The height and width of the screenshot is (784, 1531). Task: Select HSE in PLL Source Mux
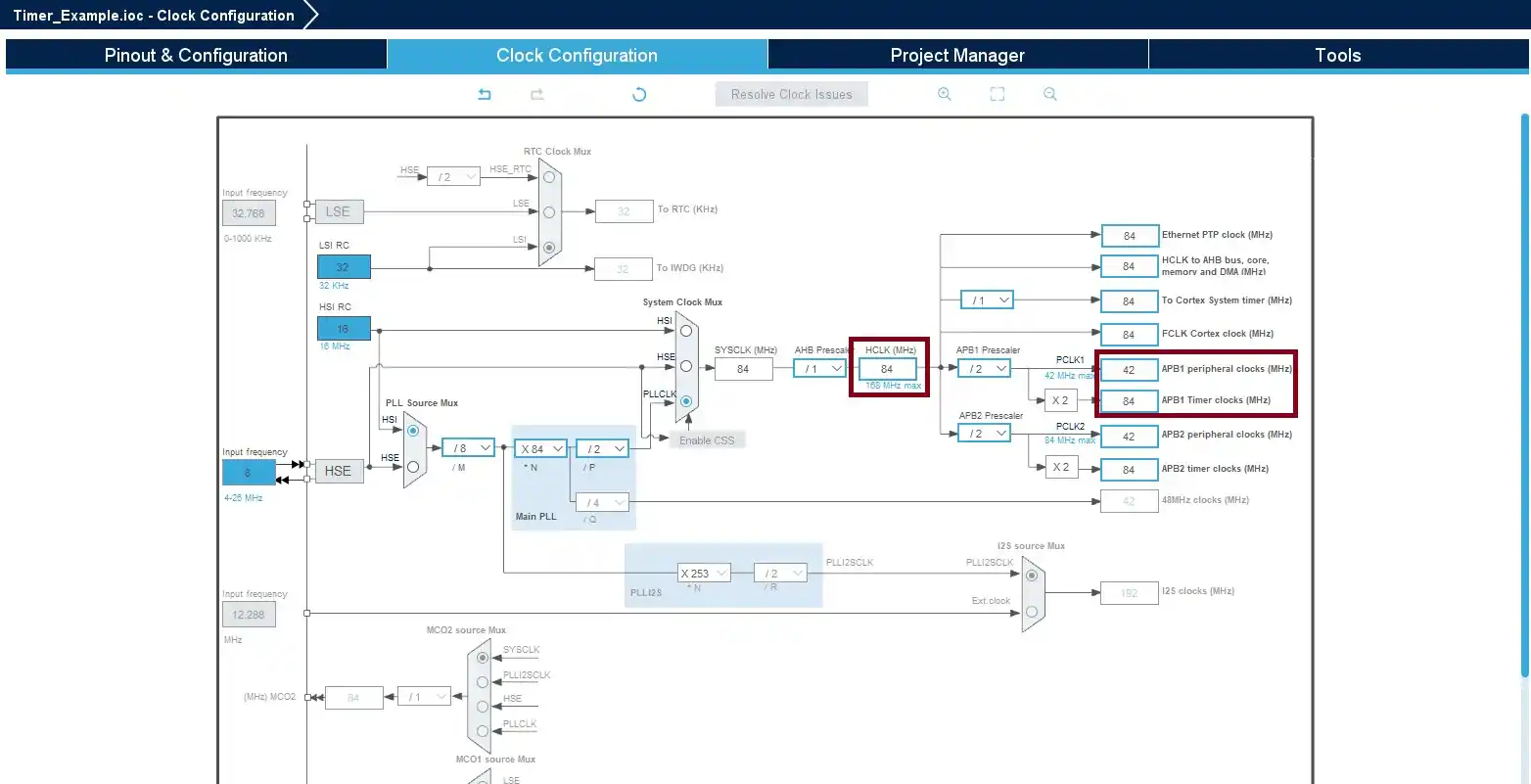(x=413, y=467)
